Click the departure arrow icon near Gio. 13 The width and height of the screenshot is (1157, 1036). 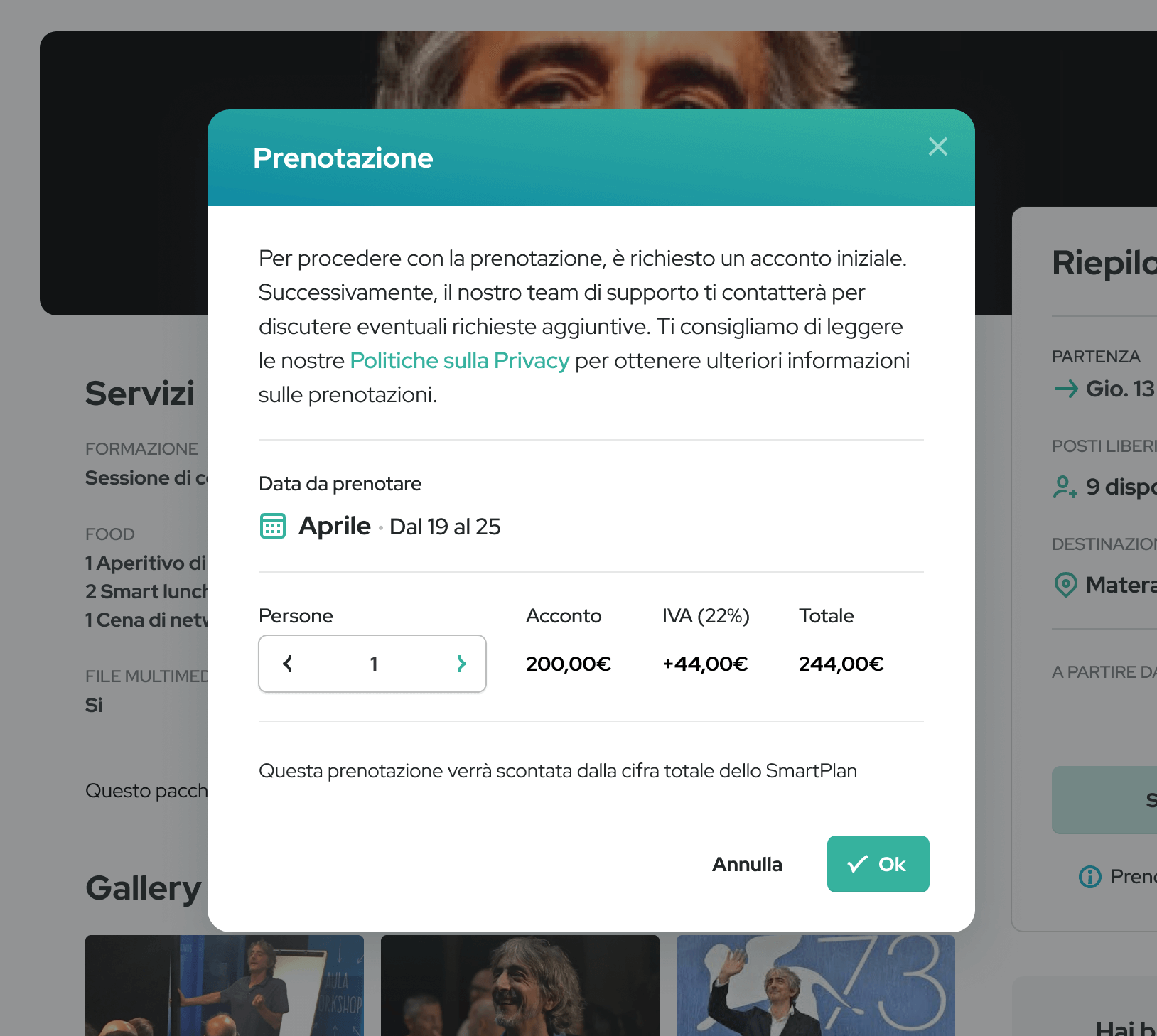pos(1065,389)
